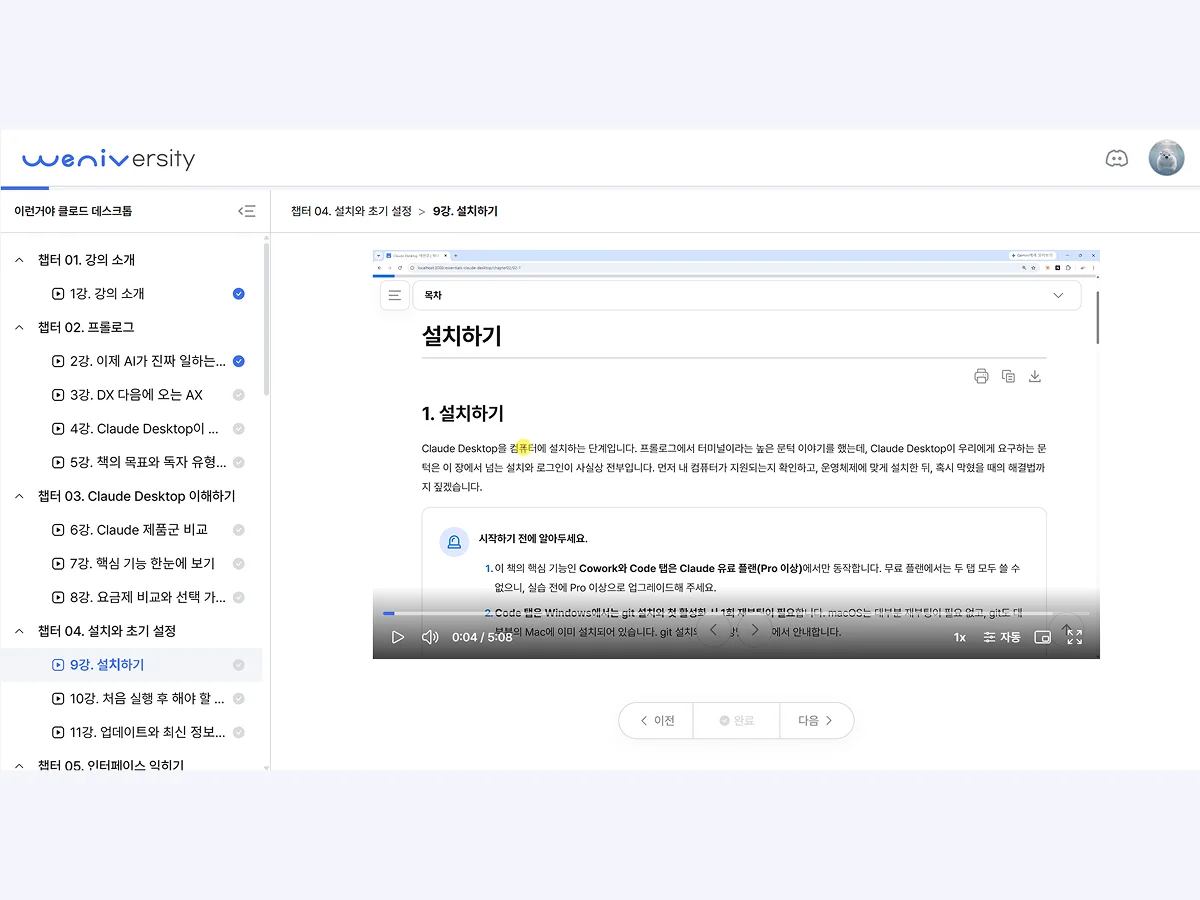The width and height of the screenshot is (1200, 900).
Task: Open lesson 10강. 처음 실행 후 해야 할
Action: (131, 698)
